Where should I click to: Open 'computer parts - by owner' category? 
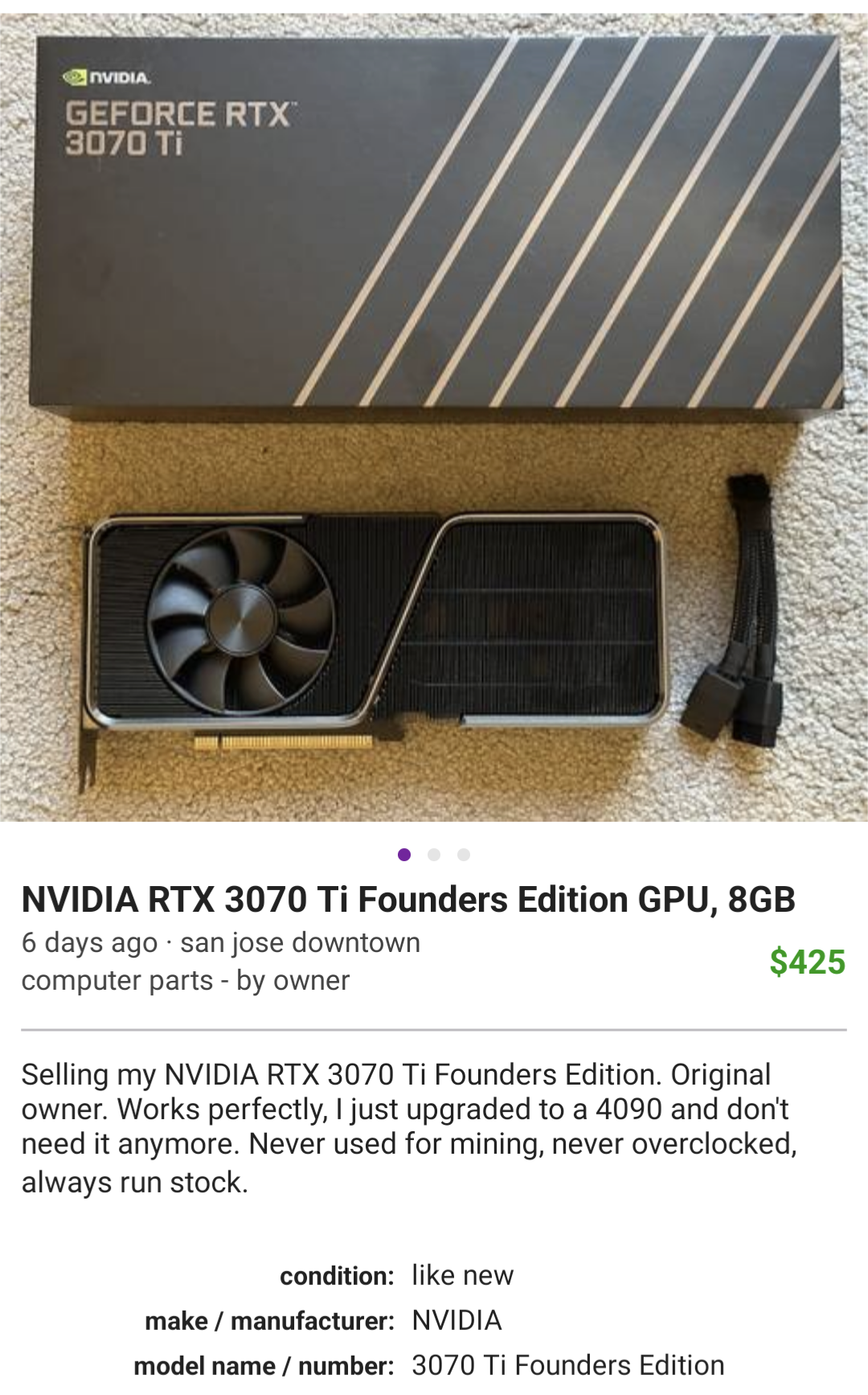click(x=186, y=981)
